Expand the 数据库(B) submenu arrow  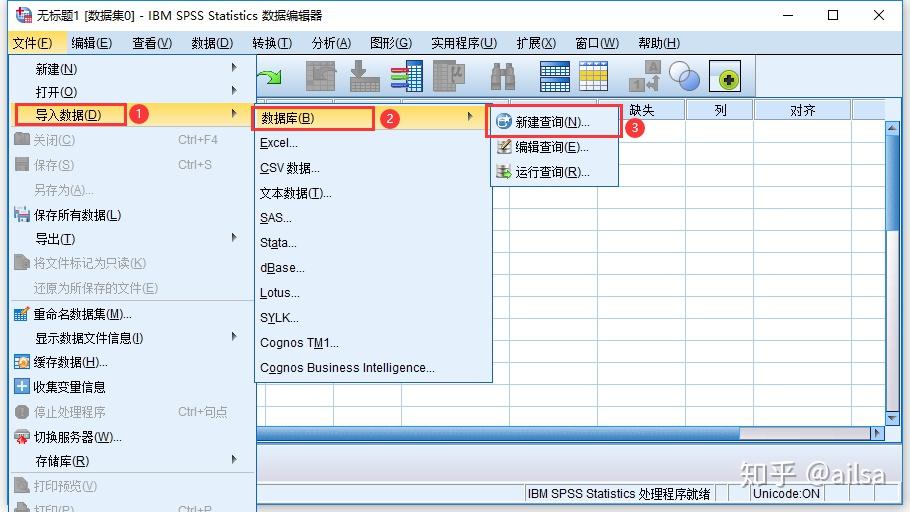(x=470, y=117)
